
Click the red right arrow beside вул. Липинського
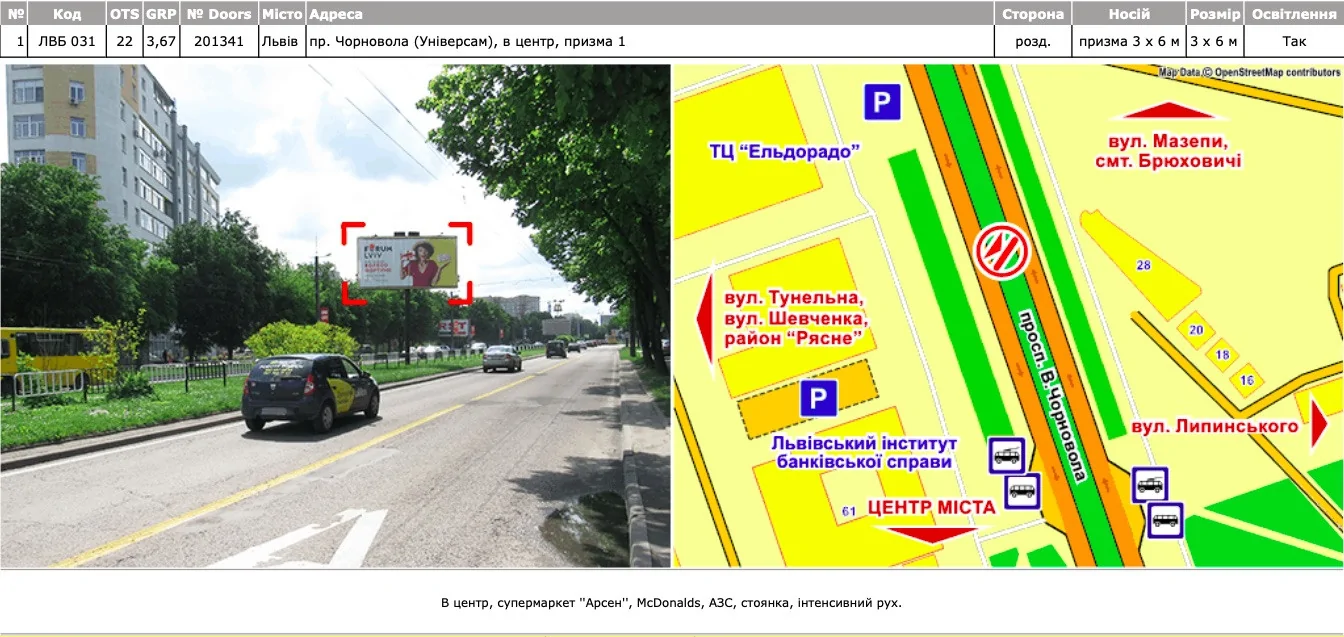pos(1319,425)
